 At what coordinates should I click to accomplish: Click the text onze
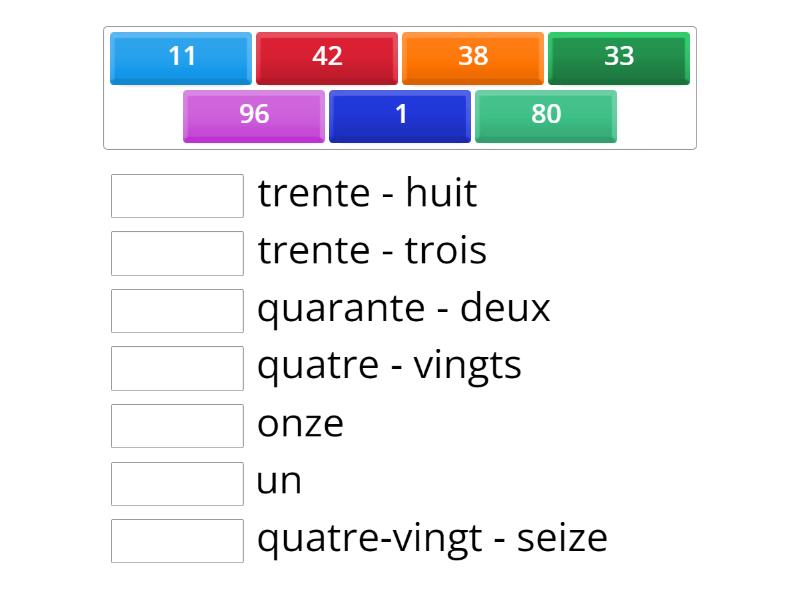301,424
